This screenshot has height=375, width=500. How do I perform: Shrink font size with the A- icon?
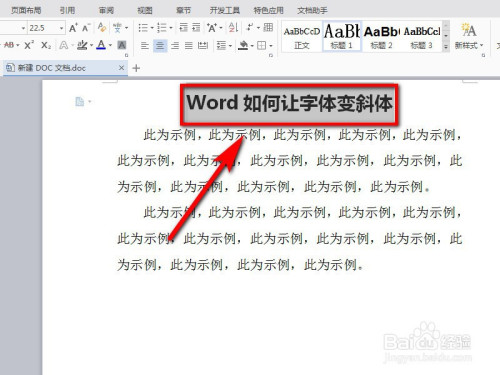86,28
